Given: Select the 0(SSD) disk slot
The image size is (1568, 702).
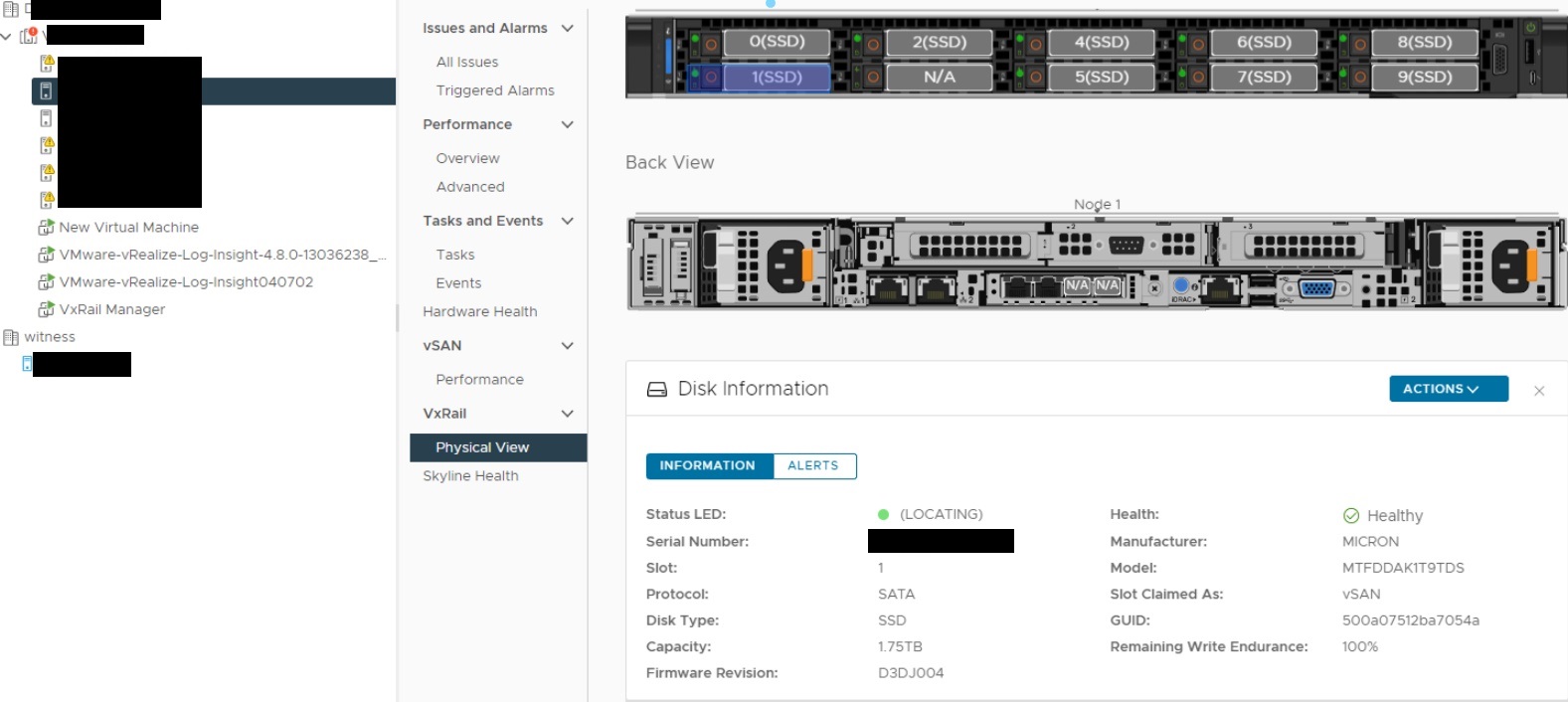Looking at the screenshot, I should [777, 42].
